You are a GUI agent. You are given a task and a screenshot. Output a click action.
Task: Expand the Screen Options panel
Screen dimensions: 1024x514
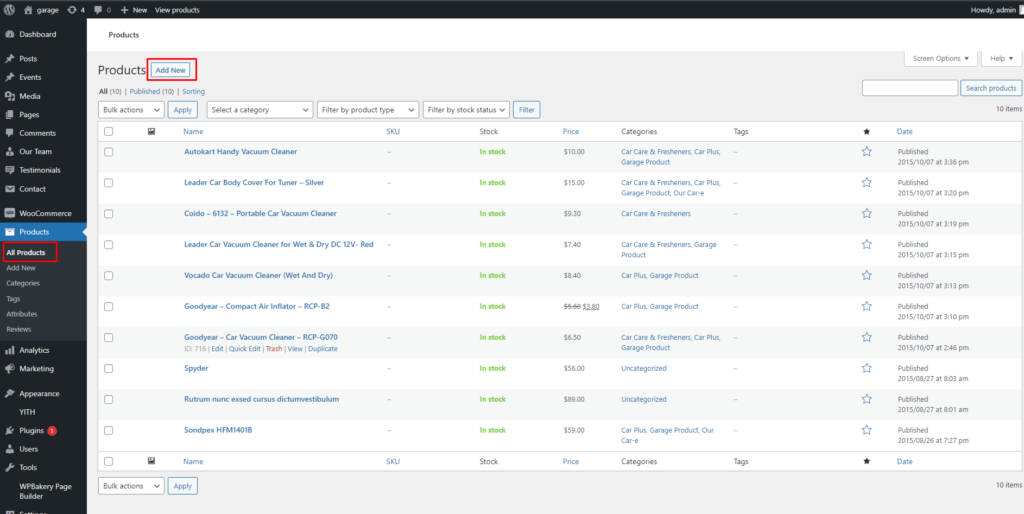[940, 58]
